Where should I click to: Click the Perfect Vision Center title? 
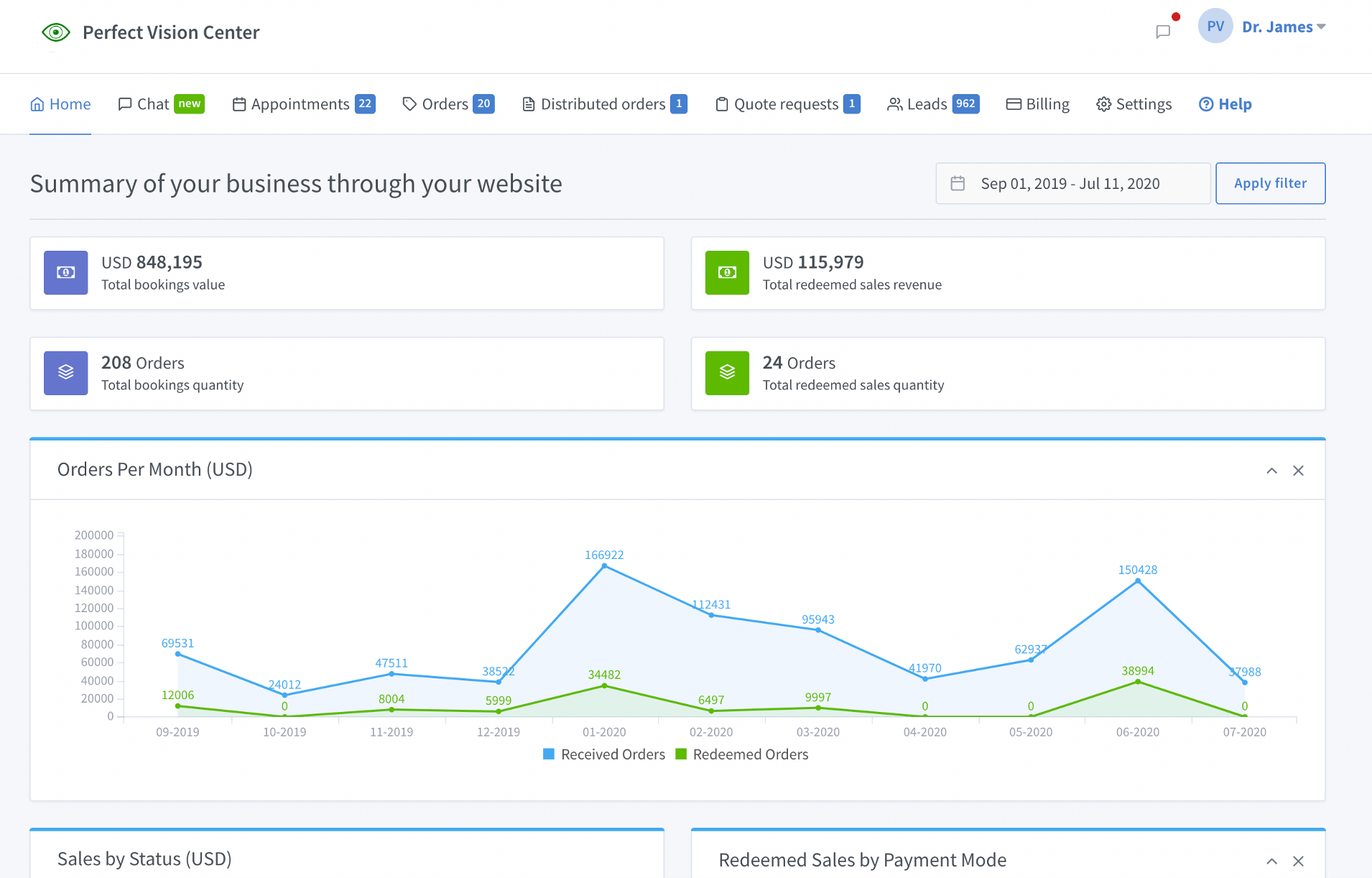coord(171,32)
